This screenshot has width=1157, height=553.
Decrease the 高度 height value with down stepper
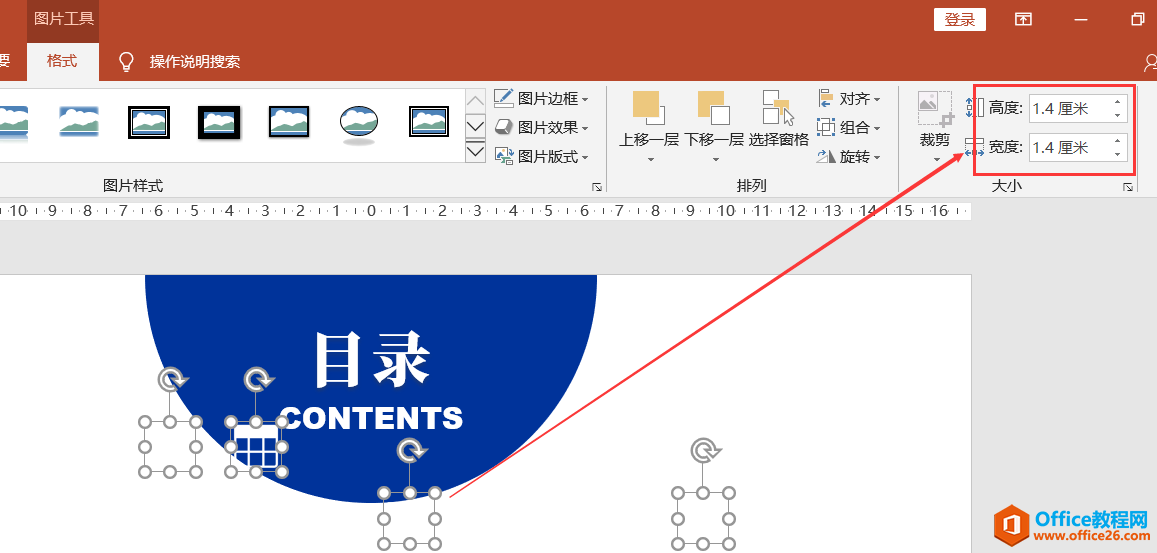[1118, 115]
